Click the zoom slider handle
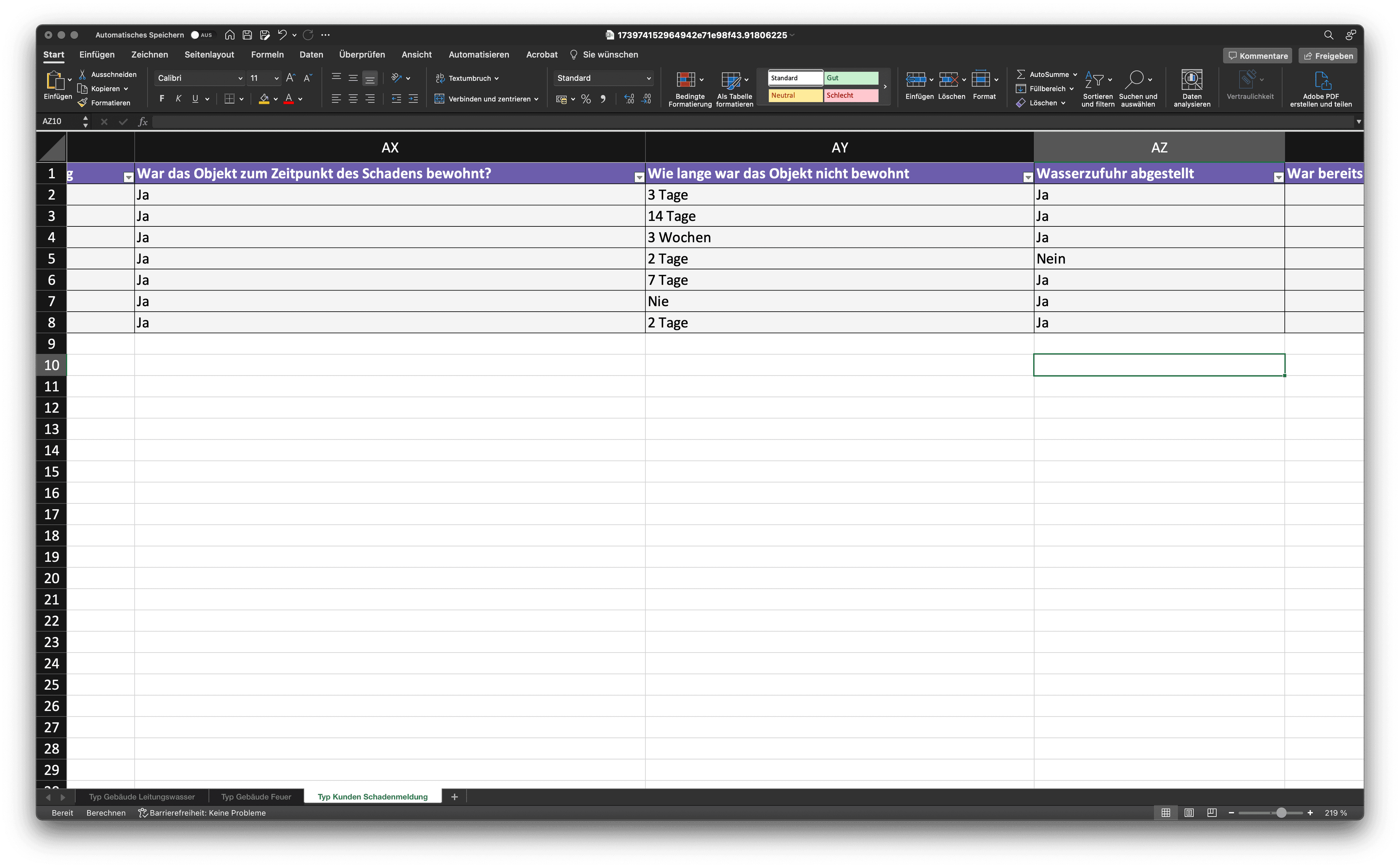The height and width of the screenshot is (868, 1400). coord(1281,813)
